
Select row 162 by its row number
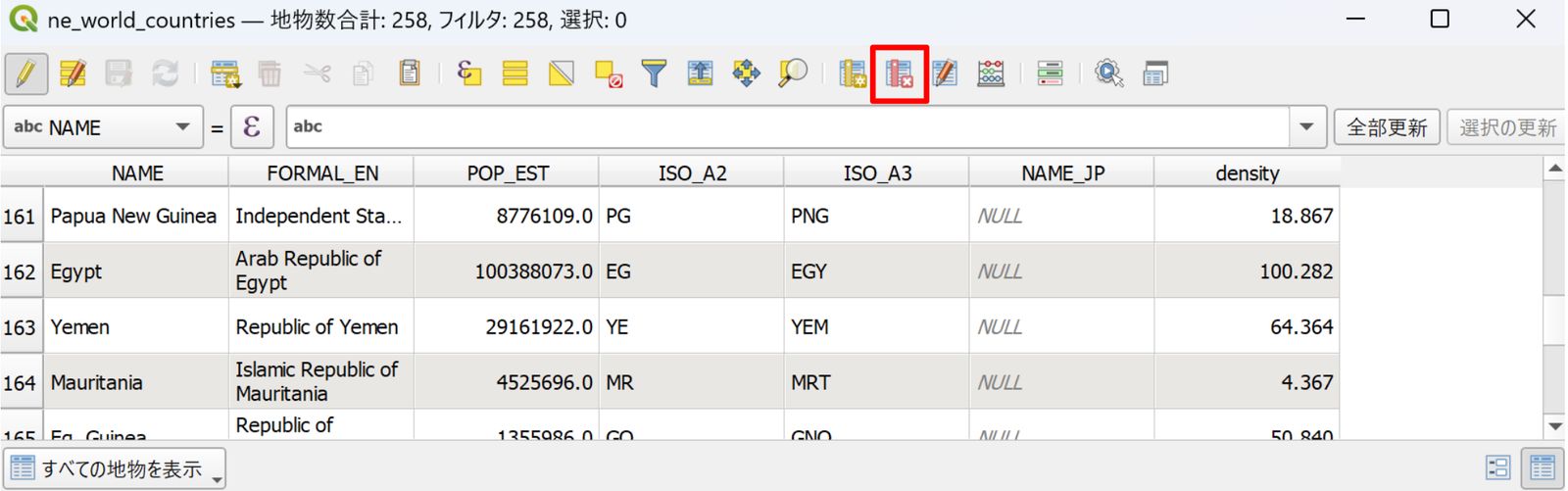point(20,271)
